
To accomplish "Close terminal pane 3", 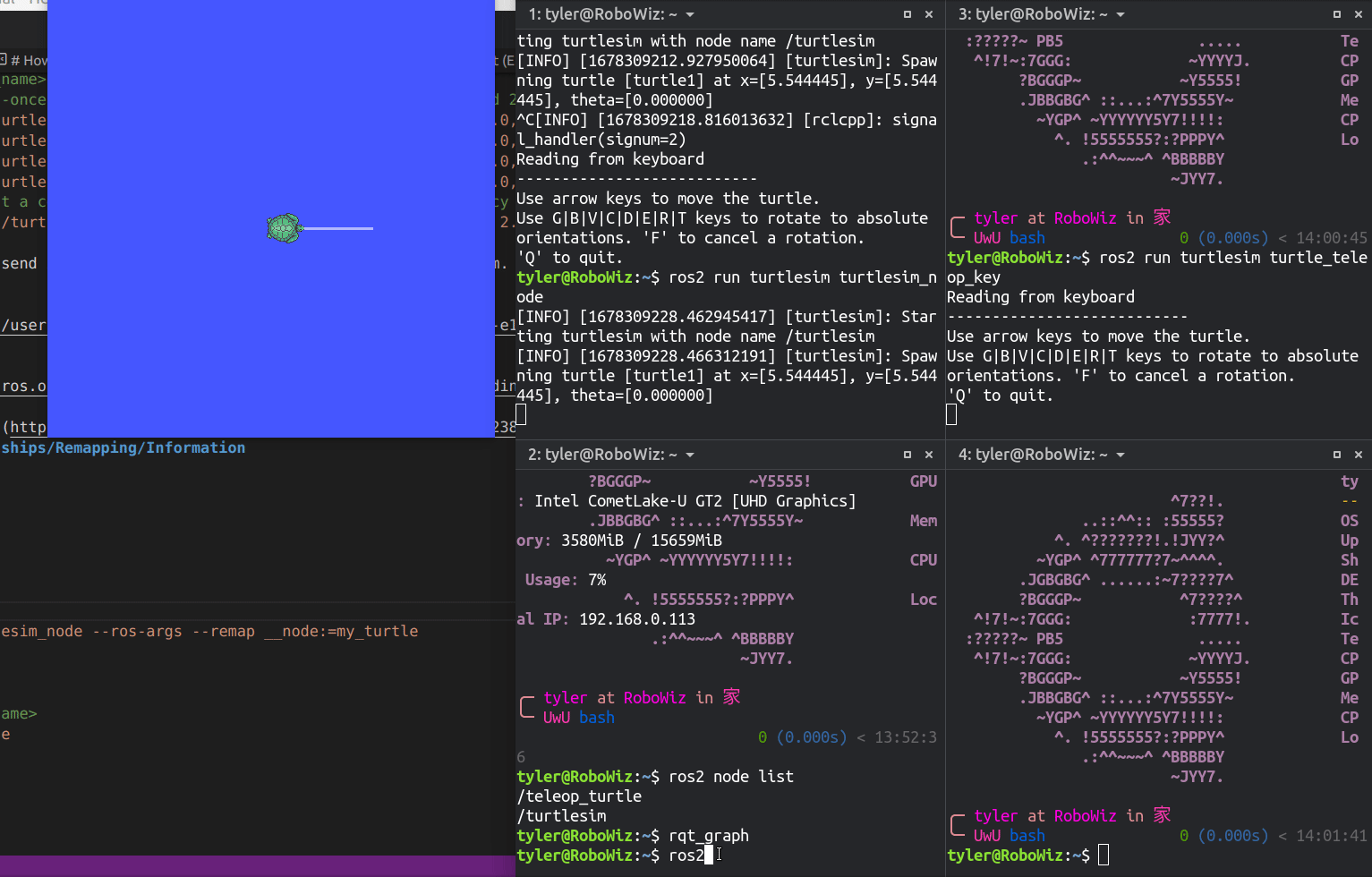I will pos(1359,14).
